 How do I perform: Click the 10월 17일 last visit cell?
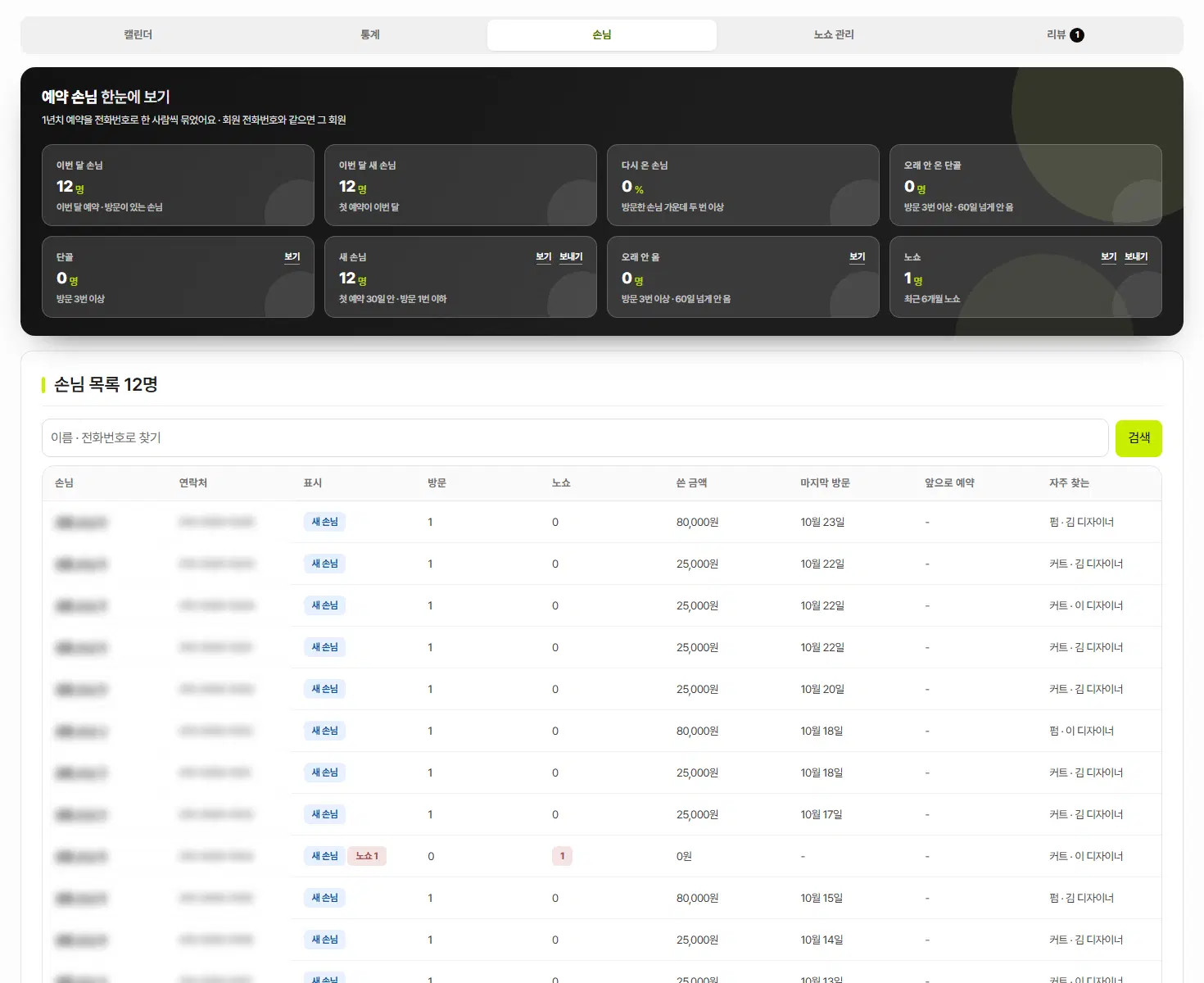click(822, 814)
